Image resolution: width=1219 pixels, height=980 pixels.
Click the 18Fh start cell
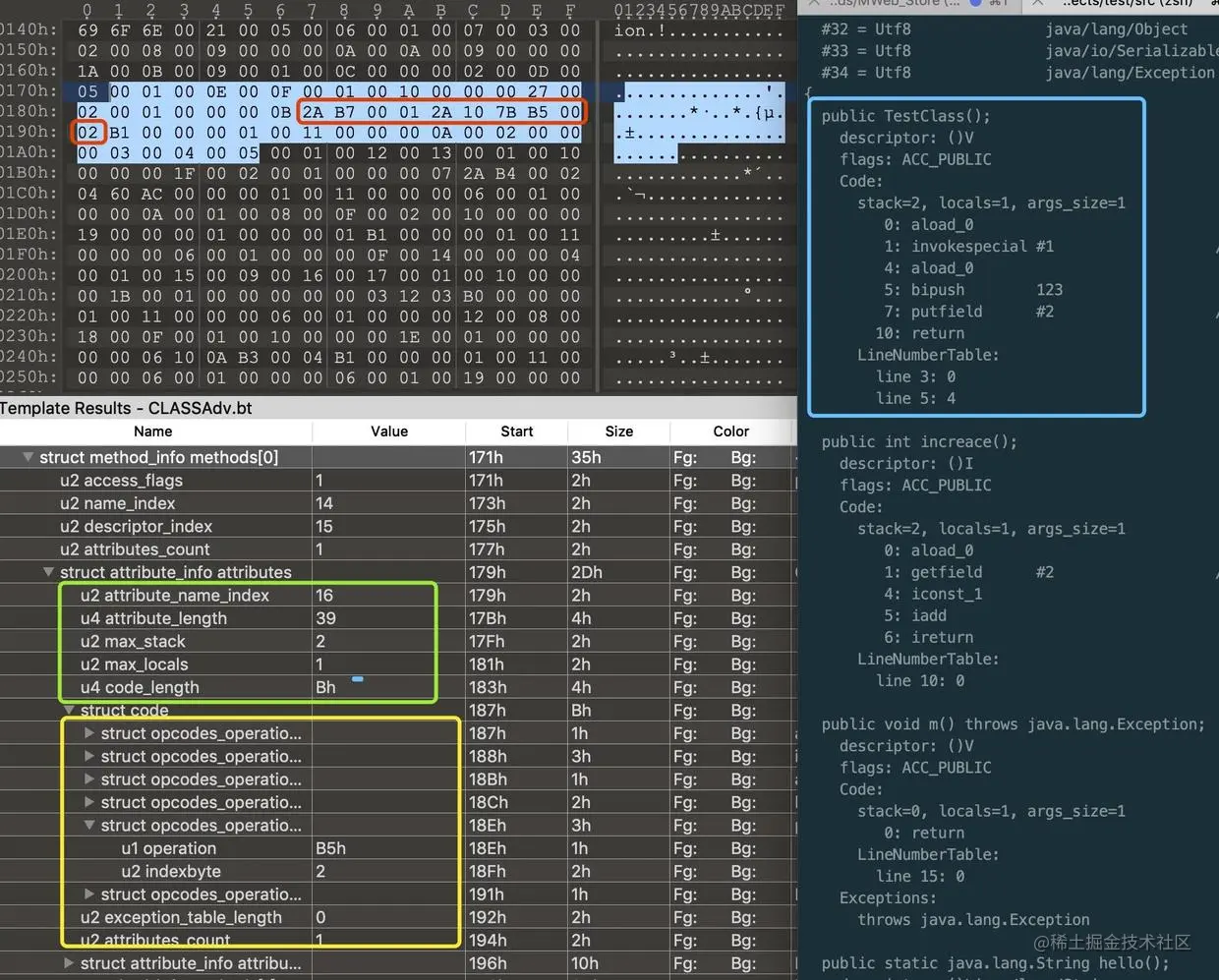[517, 871]
